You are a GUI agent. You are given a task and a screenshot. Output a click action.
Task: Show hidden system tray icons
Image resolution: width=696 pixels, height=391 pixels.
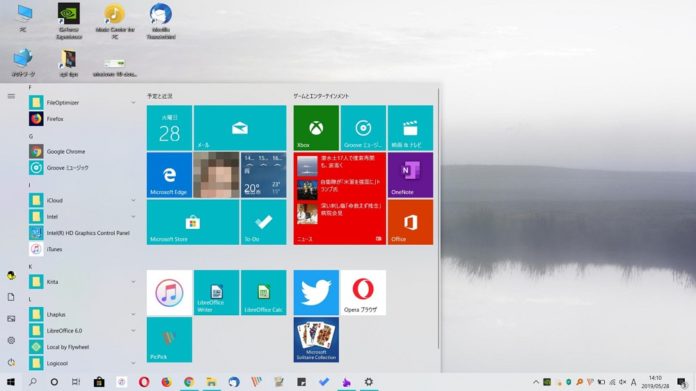536,382
